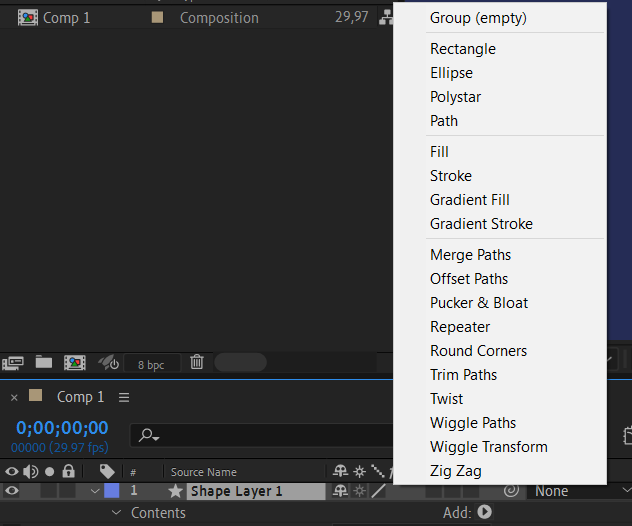
Task: Click the 8 bpc color depth button
Action: [x=152, y=364]
